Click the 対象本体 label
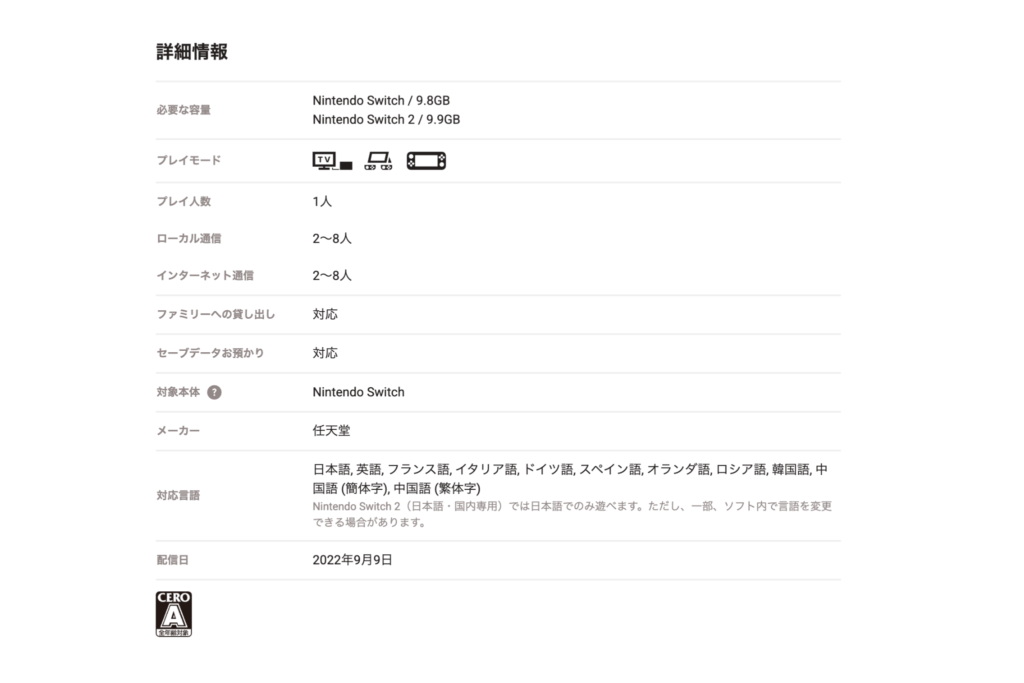 (178, 392)
